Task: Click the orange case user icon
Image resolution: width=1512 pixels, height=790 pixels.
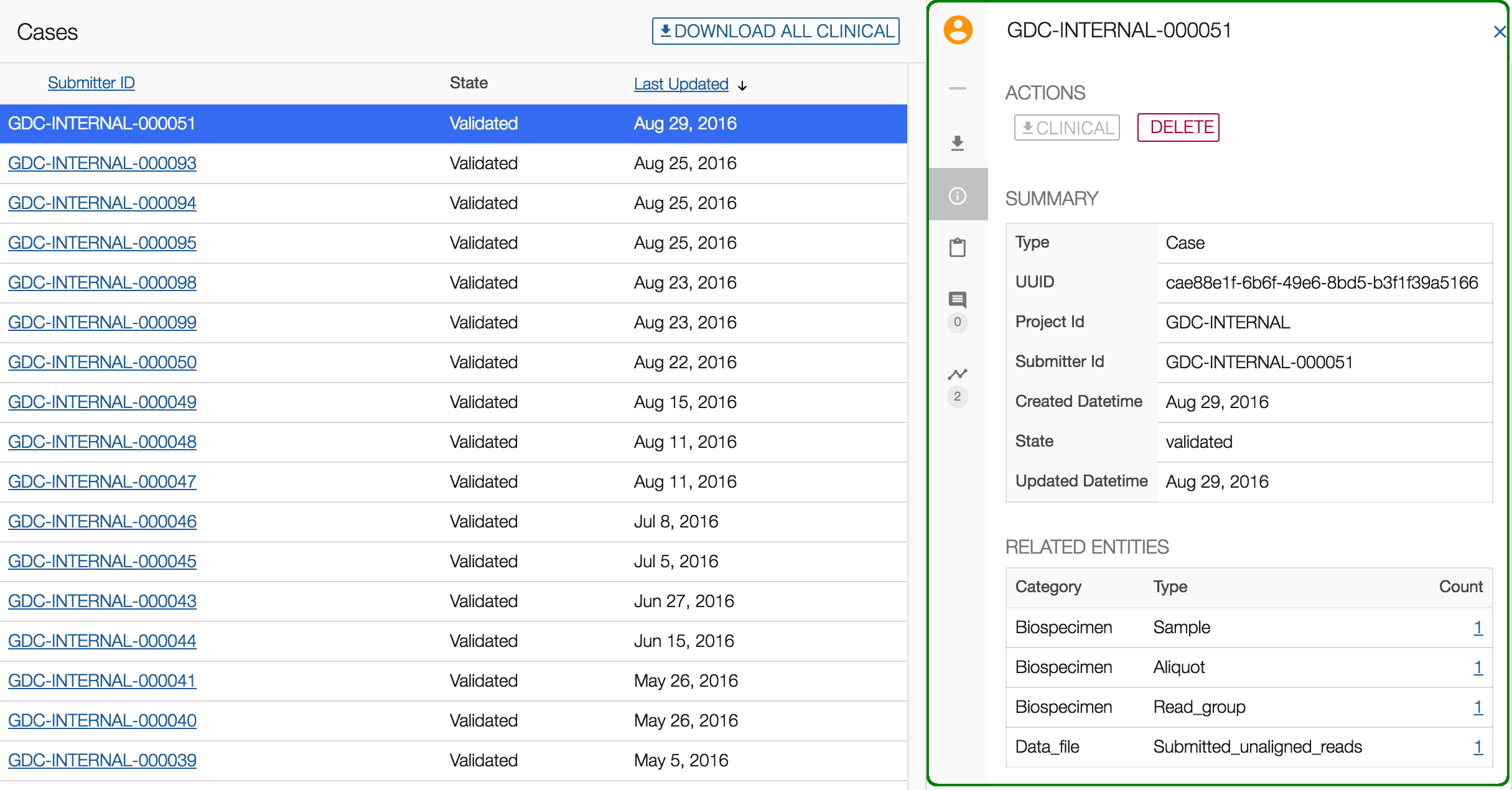Action: (958, 30)
